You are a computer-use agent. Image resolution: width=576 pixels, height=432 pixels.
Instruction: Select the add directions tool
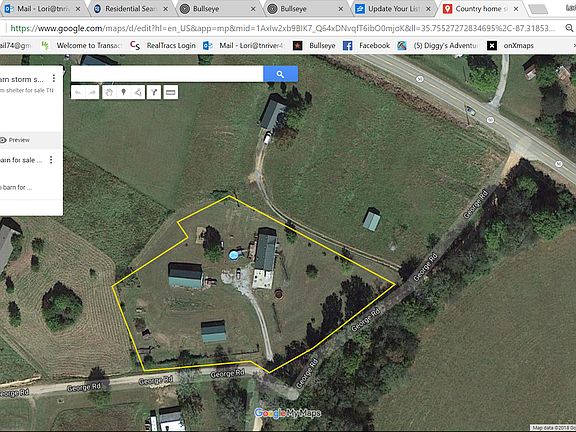(x=154, y=92)
